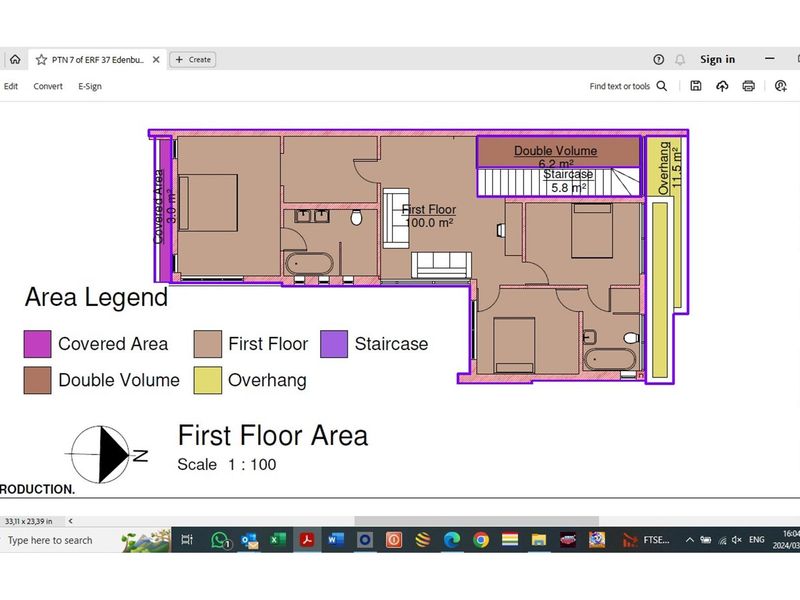Save the file with the disk icon
The image size is (800, 600).
pyautogui.click(x=696, y=87)
